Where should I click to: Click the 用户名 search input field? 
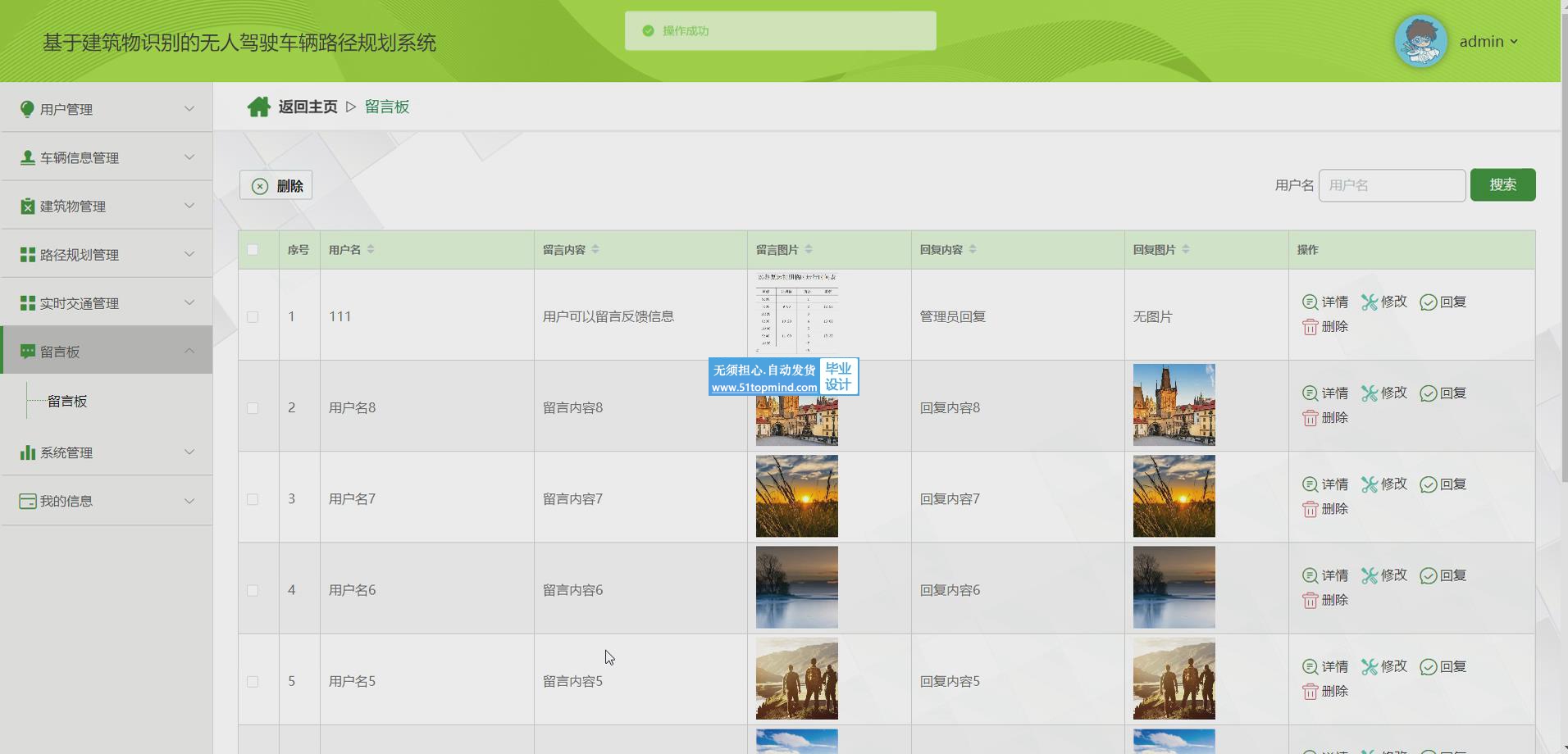tap(1392, 185)
